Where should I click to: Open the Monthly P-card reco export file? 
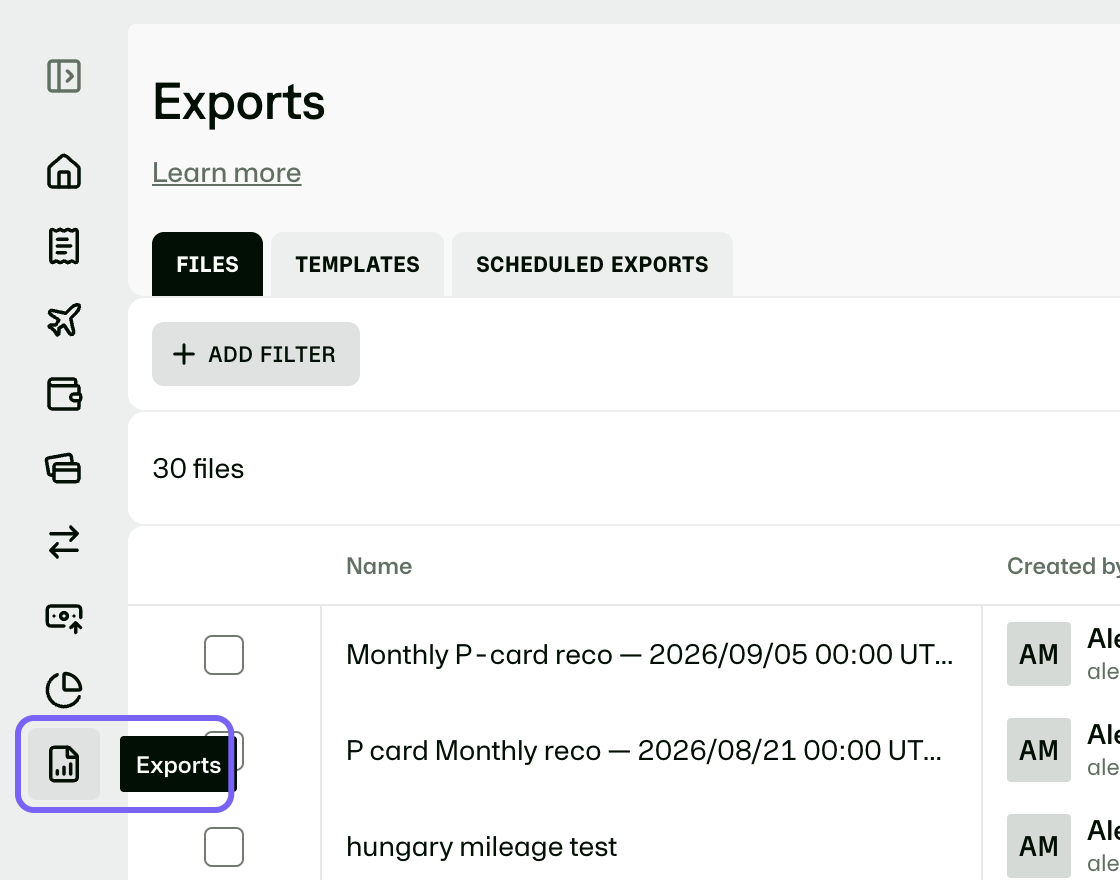point(649,654)
